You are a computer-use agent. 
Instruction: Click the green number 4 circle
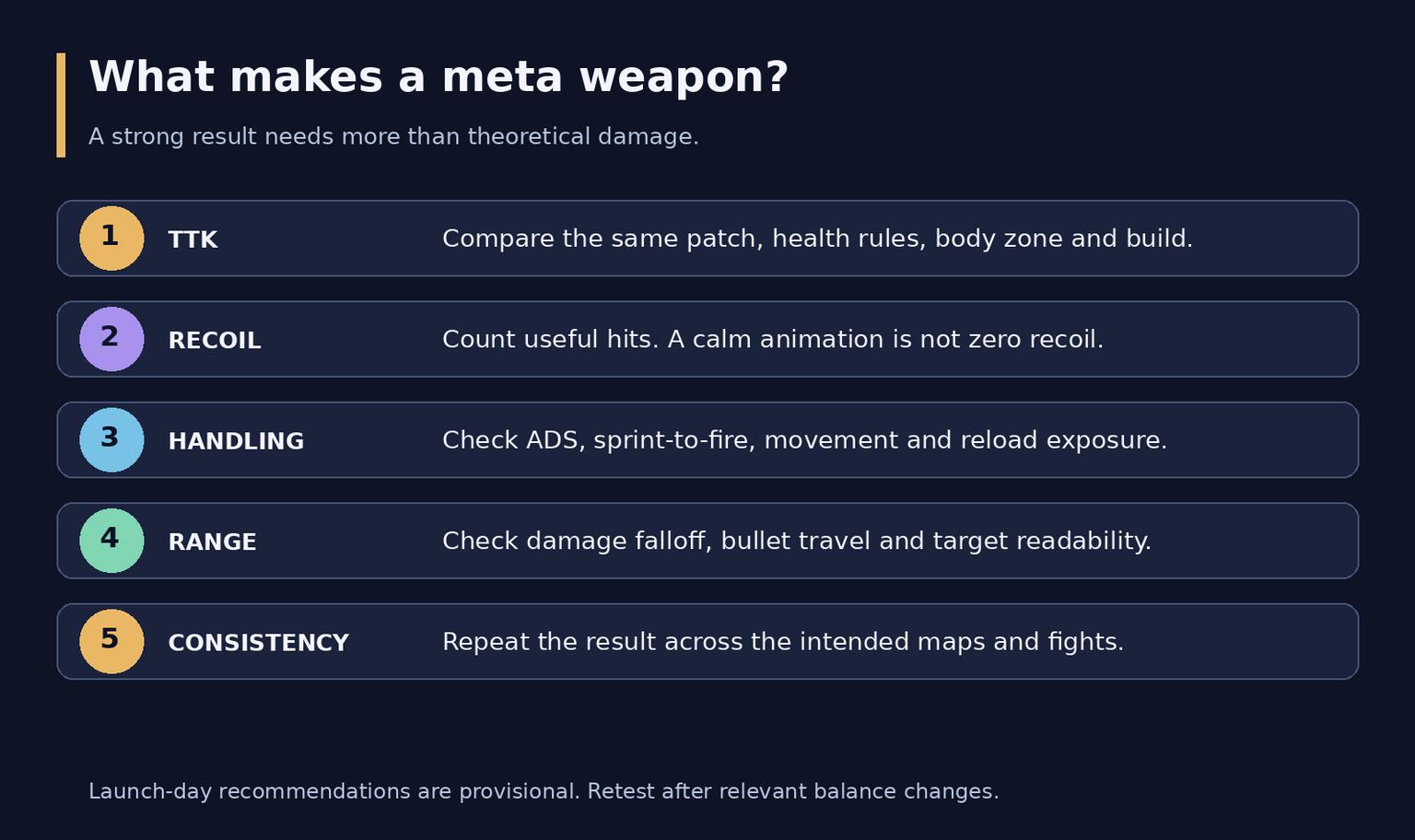pyautogui.click(x=111, y=541)
